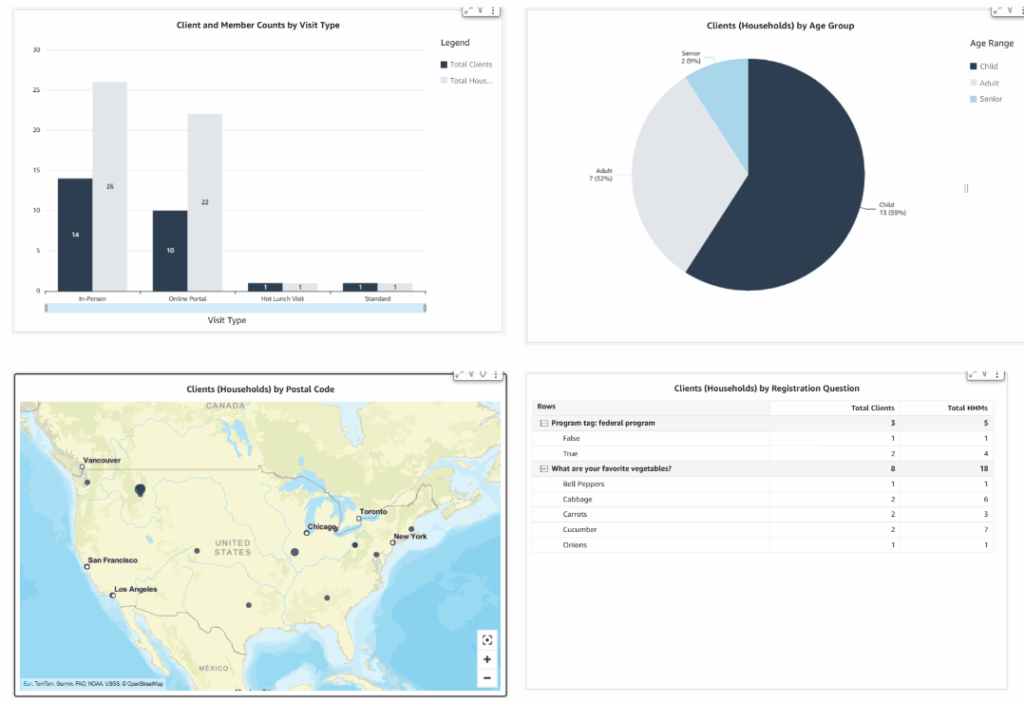Open the menu options on the Age Group pie chart
Viewport: 1024px width, 702px height.
pos(1021,9)
